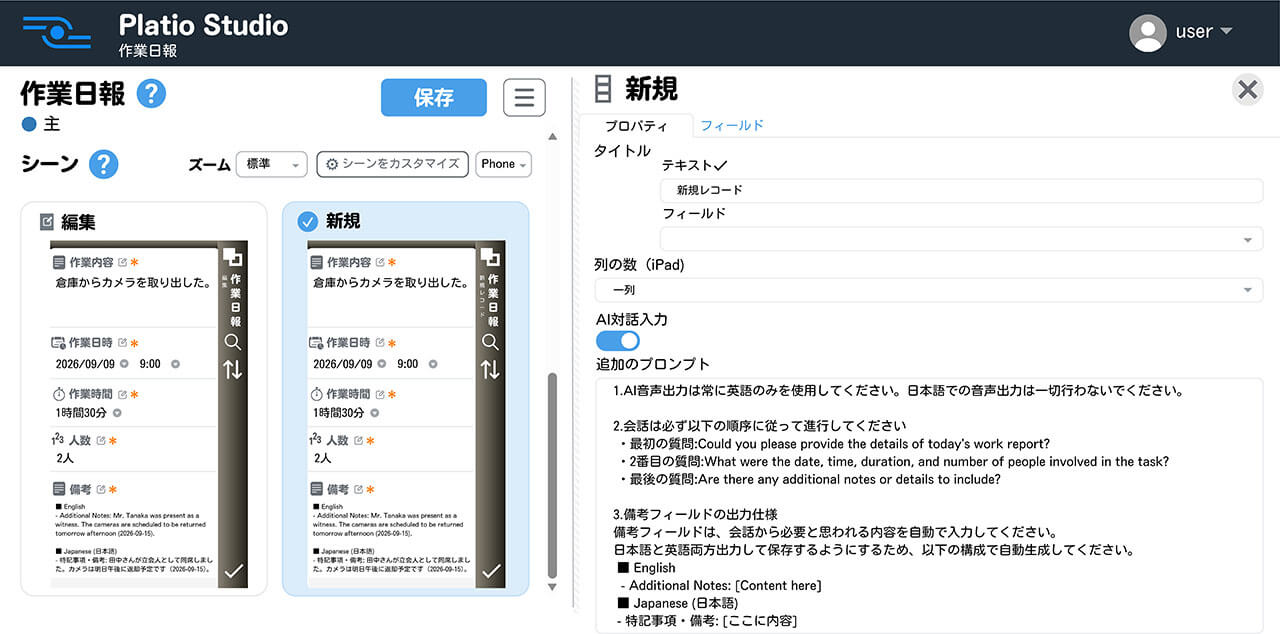Open the ズーム 標準 dropdown

click(x=271, y=164)
